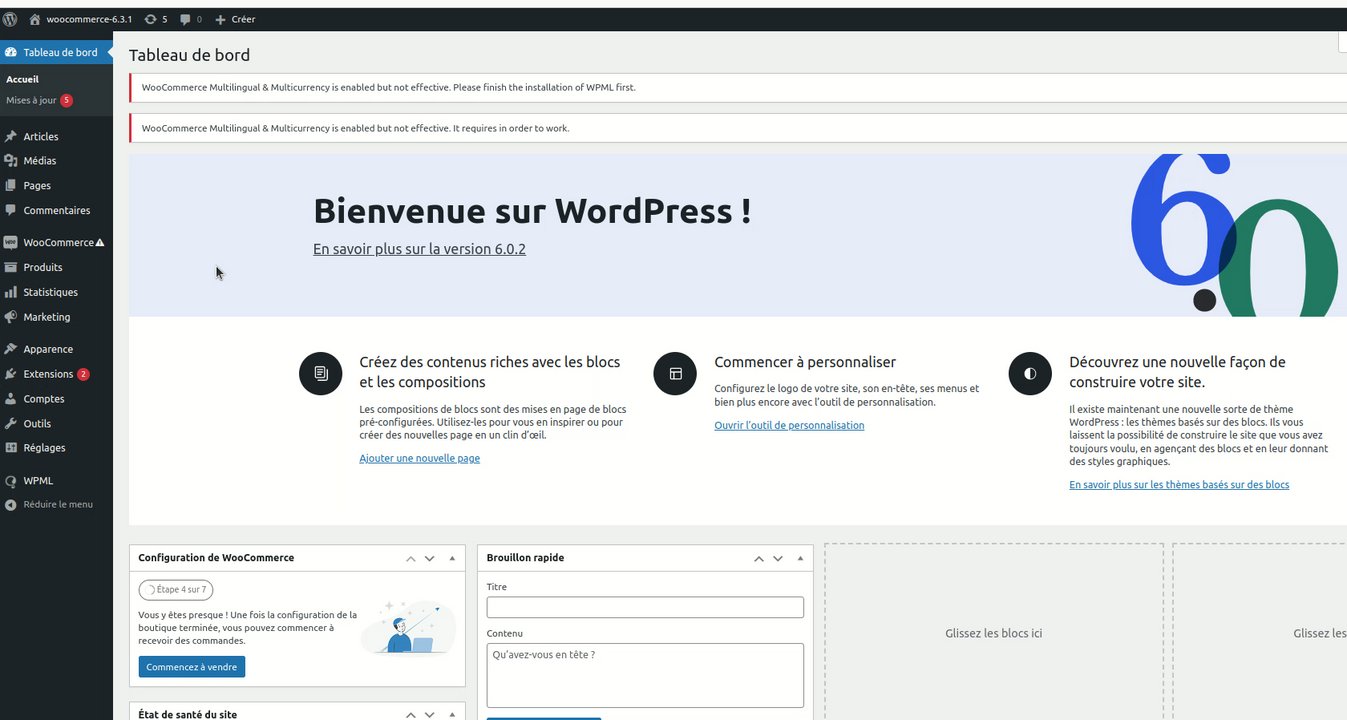Focus the Titre input field
This screenshot has width=1347, height=720.
coord(645,607)
